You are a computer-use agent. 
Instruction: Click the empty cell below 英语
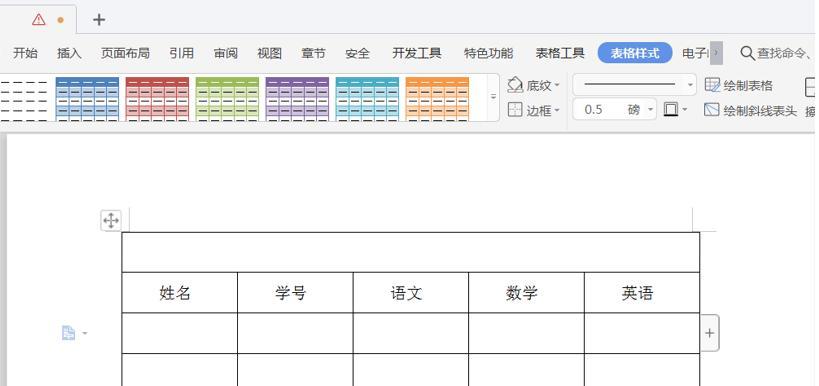[642, 333]
